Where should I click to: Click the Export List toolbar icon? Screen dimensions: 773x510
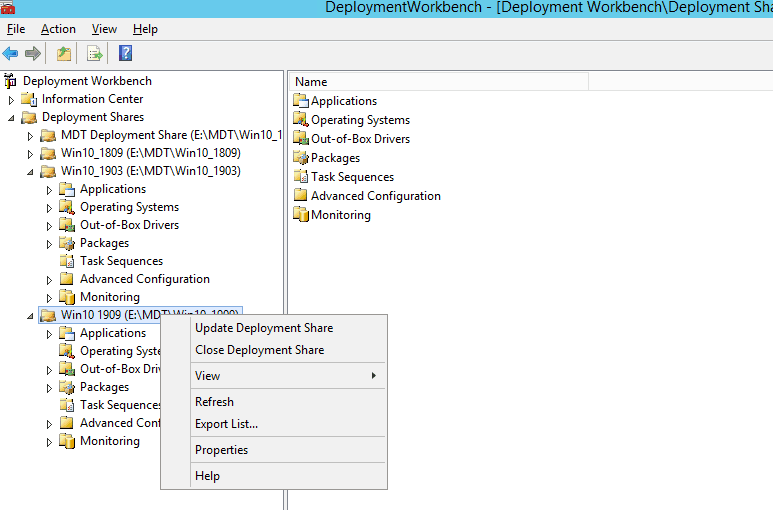94,53
